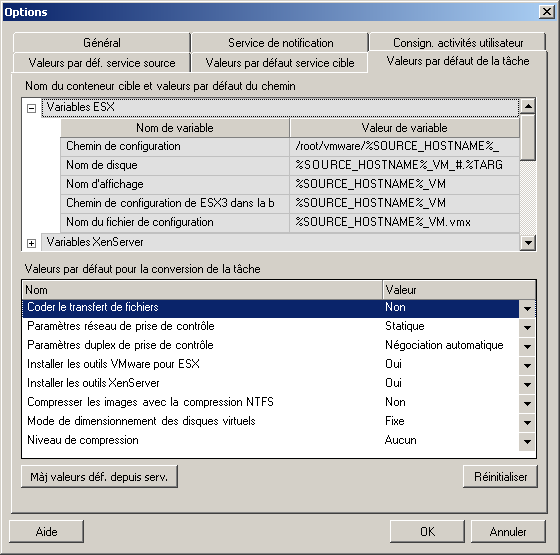Viewport: 560px width, 555px height.
Task: Open the Service de notification tab
Action: tap(280, 43)
